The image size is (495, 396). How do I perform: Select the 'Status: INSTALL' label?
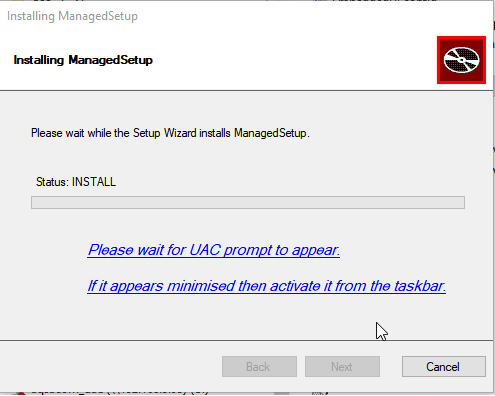click(x=76, y=182)
